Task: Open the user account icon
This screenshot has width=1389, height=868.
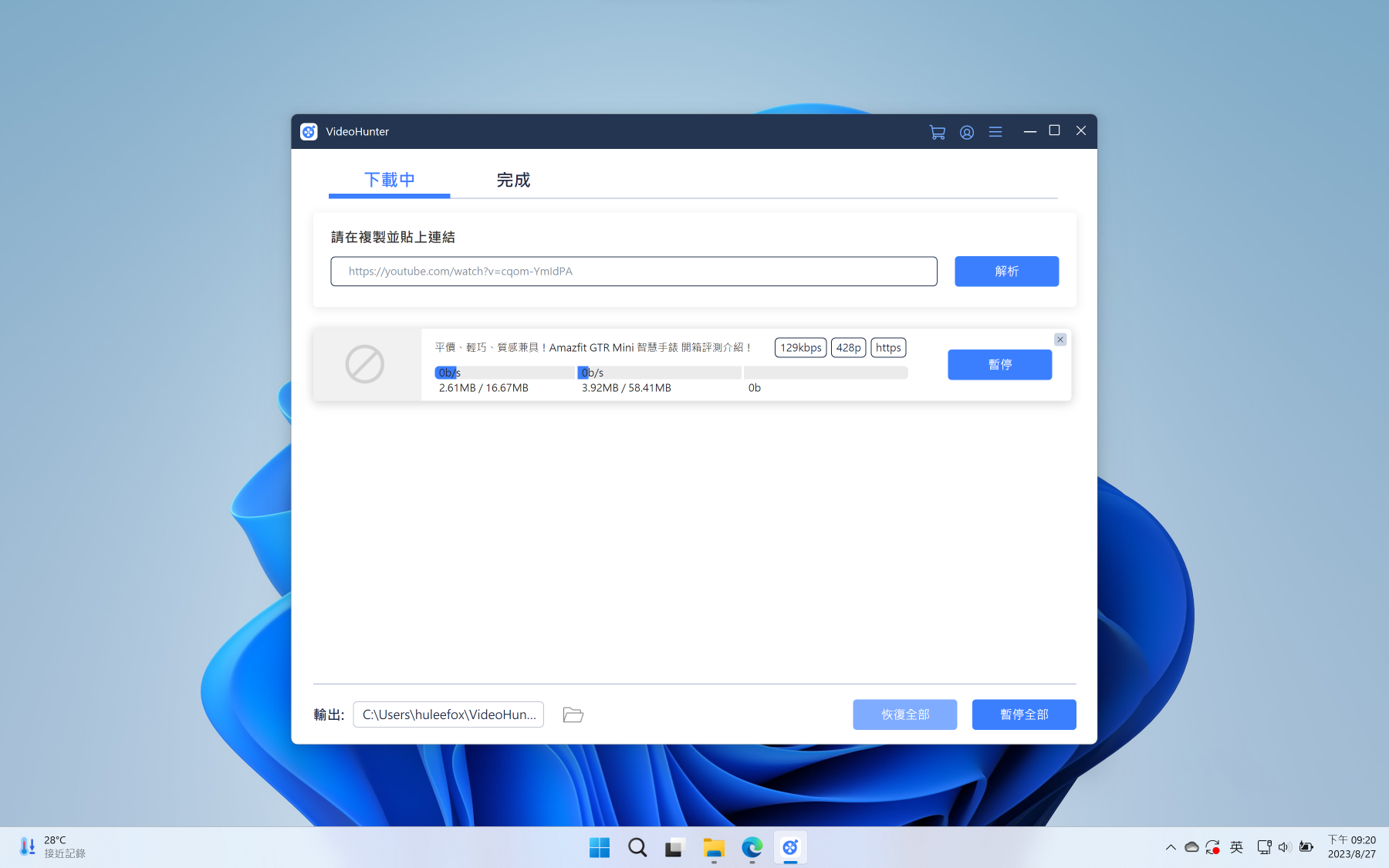Action: tap(966, 132)
